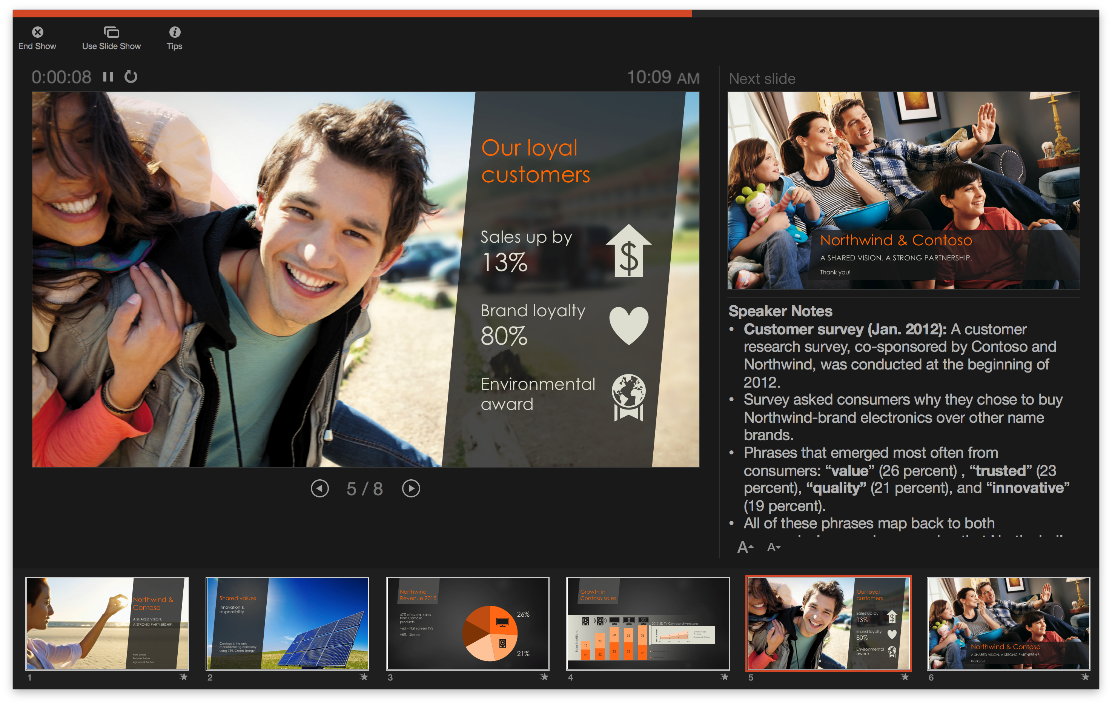
Task: Switch to Use Slide Show mode
Action: 111,38
